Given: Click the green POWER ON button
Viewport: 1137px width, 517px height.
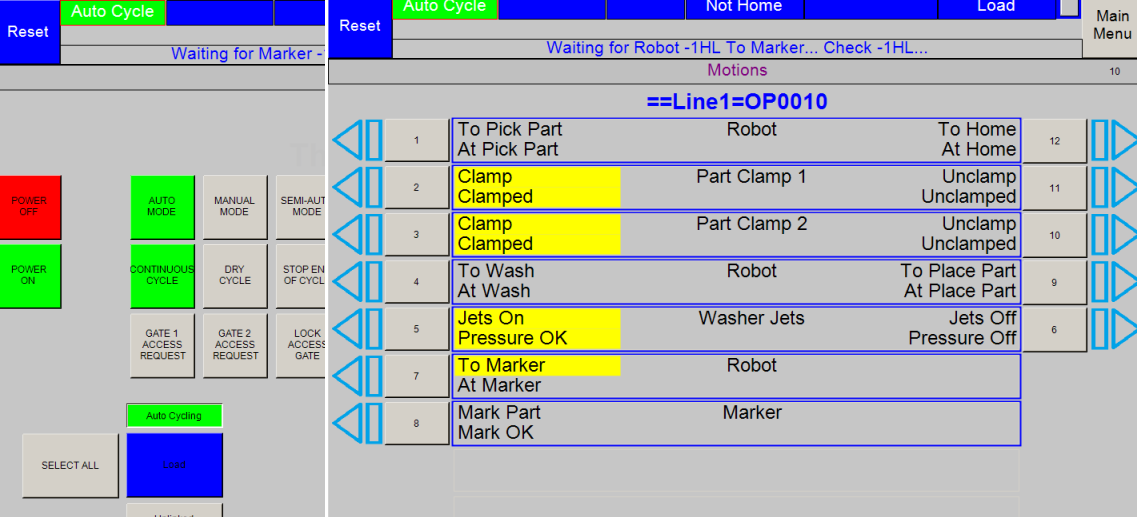Looking at the screenshot, I should [x=30, y=276].
